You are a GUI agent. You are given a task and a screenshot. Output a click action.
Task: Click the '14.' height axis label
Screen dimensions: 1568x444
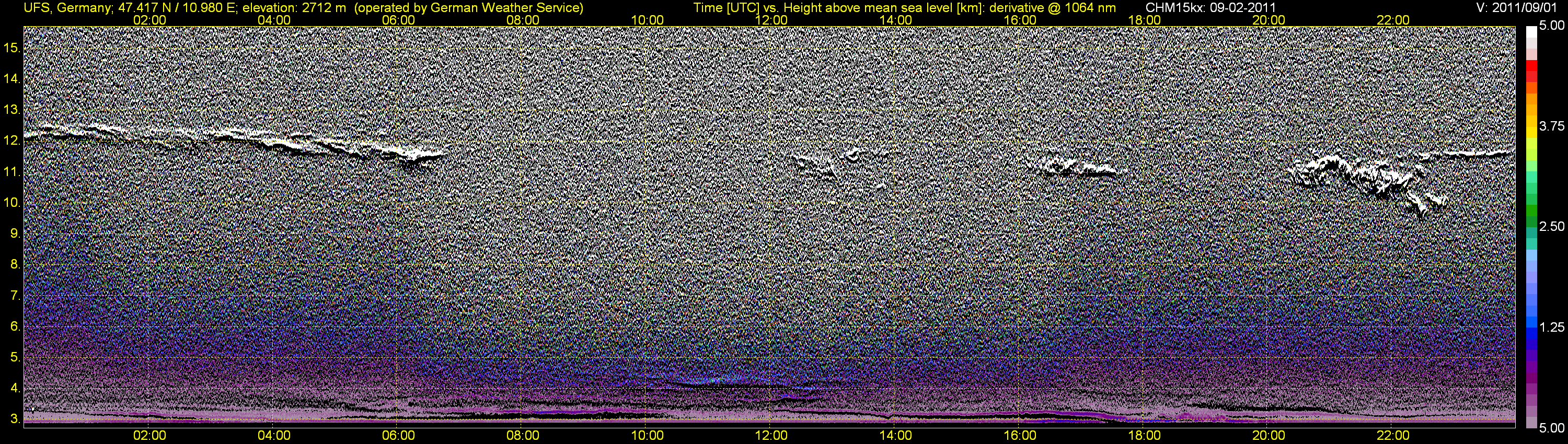pos(12,79)
